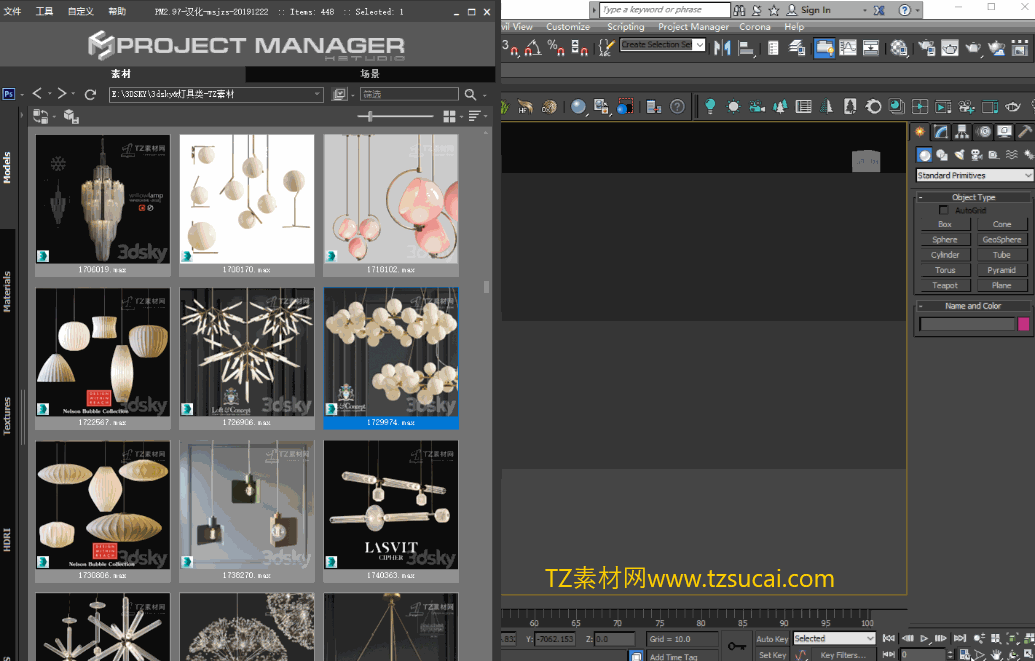
Task: Open the 工具 menu in Project Manager
Action: point(44,11)
